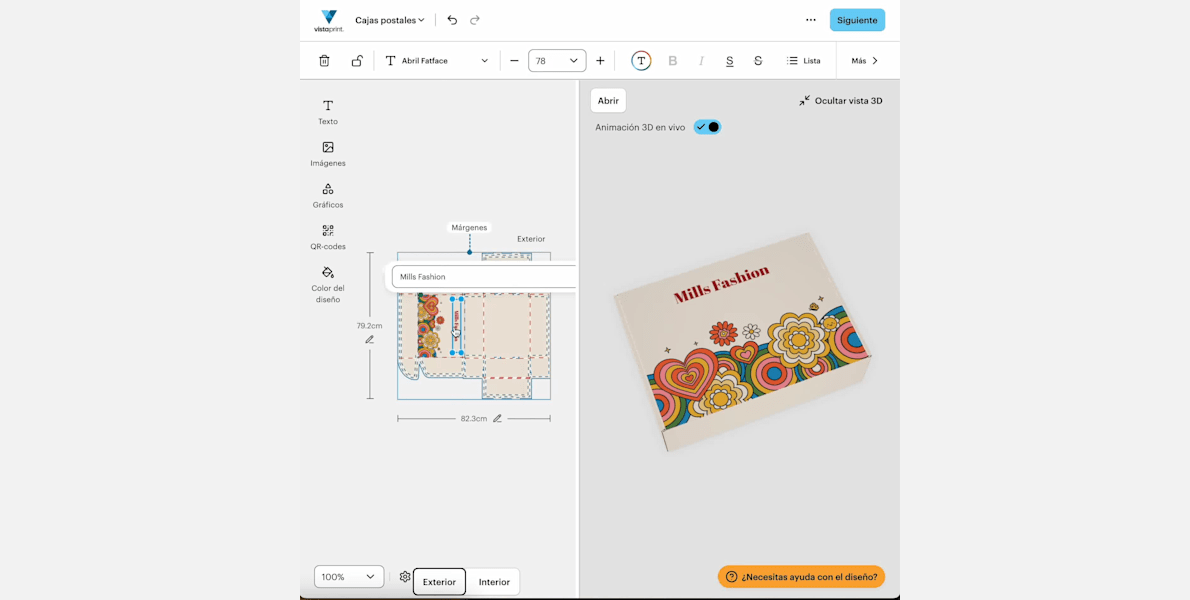Decrease font size with minus button
Image resolution: width=1190 pixels, height=600 pixels.
click(514, 61)
